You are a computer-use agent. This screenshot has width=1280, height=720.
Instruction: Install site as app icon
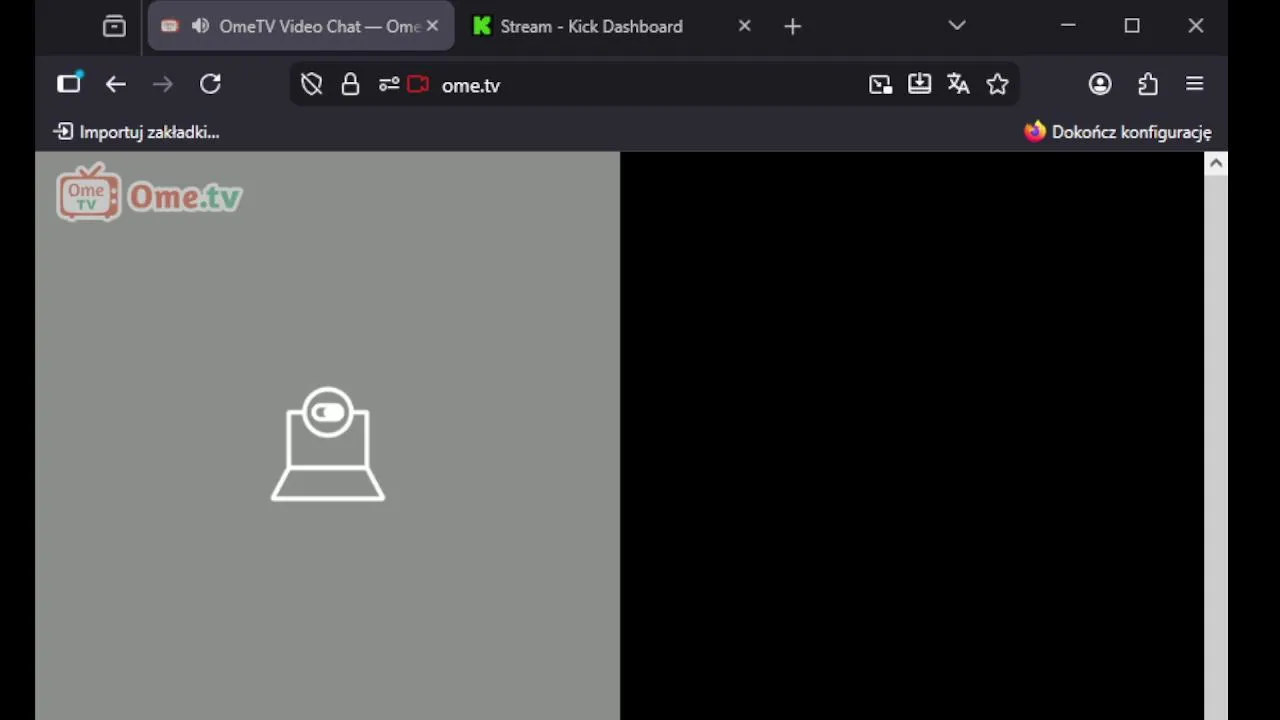click(919, 85)
